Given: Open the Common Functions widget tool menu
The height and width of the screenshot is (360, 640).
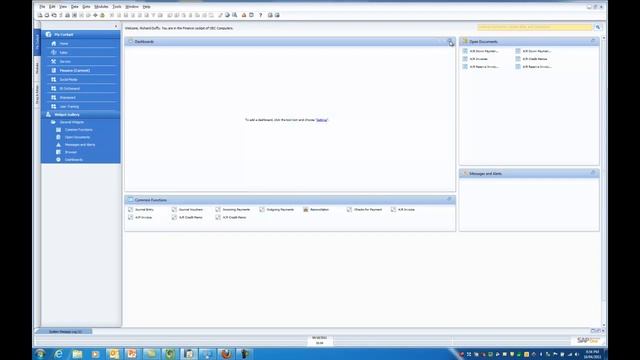Looking at the screenshot, I should (x=449, y=200).
